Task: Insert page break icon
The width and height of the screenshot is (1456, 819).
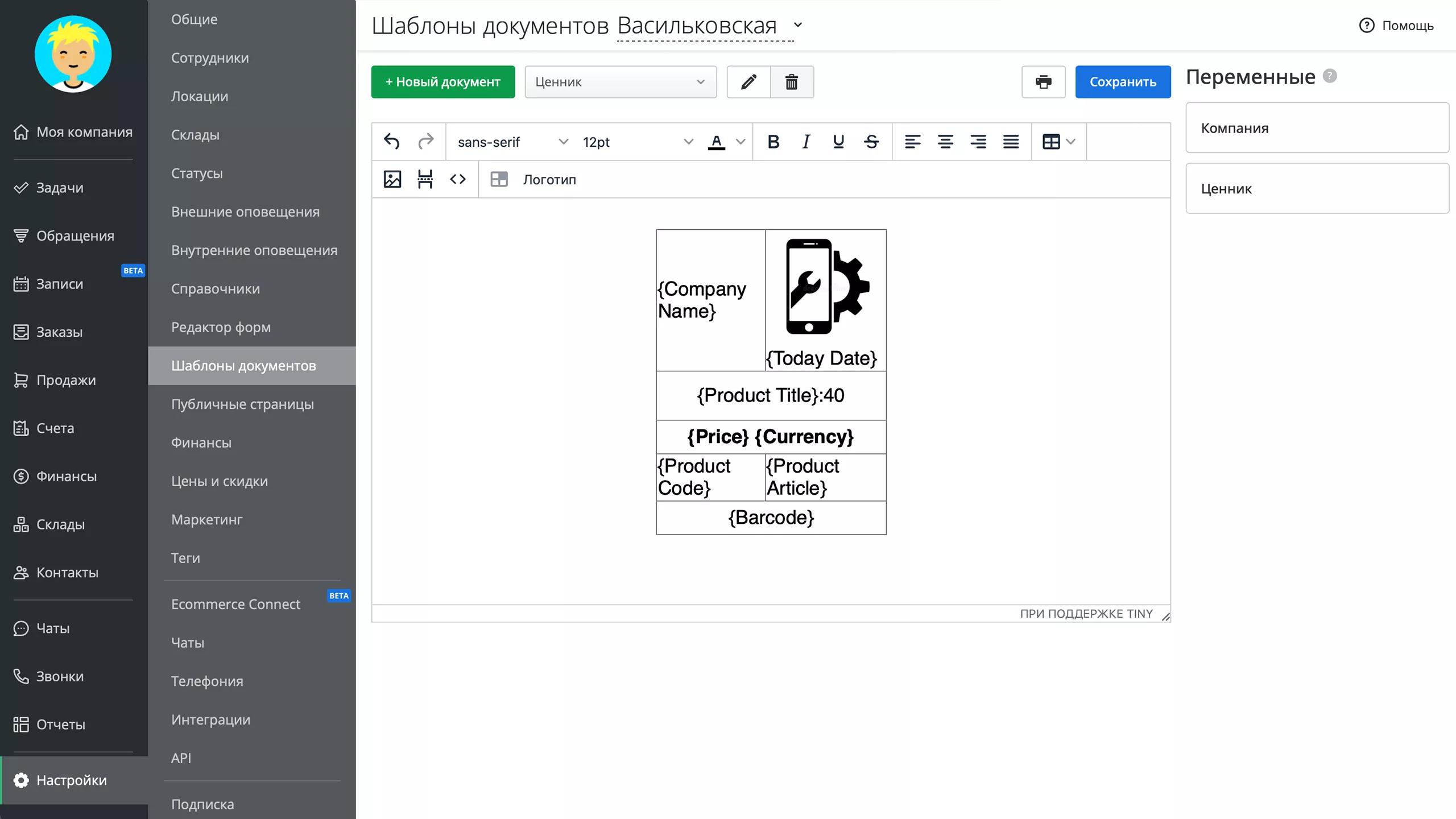Action: click(425, 179)
